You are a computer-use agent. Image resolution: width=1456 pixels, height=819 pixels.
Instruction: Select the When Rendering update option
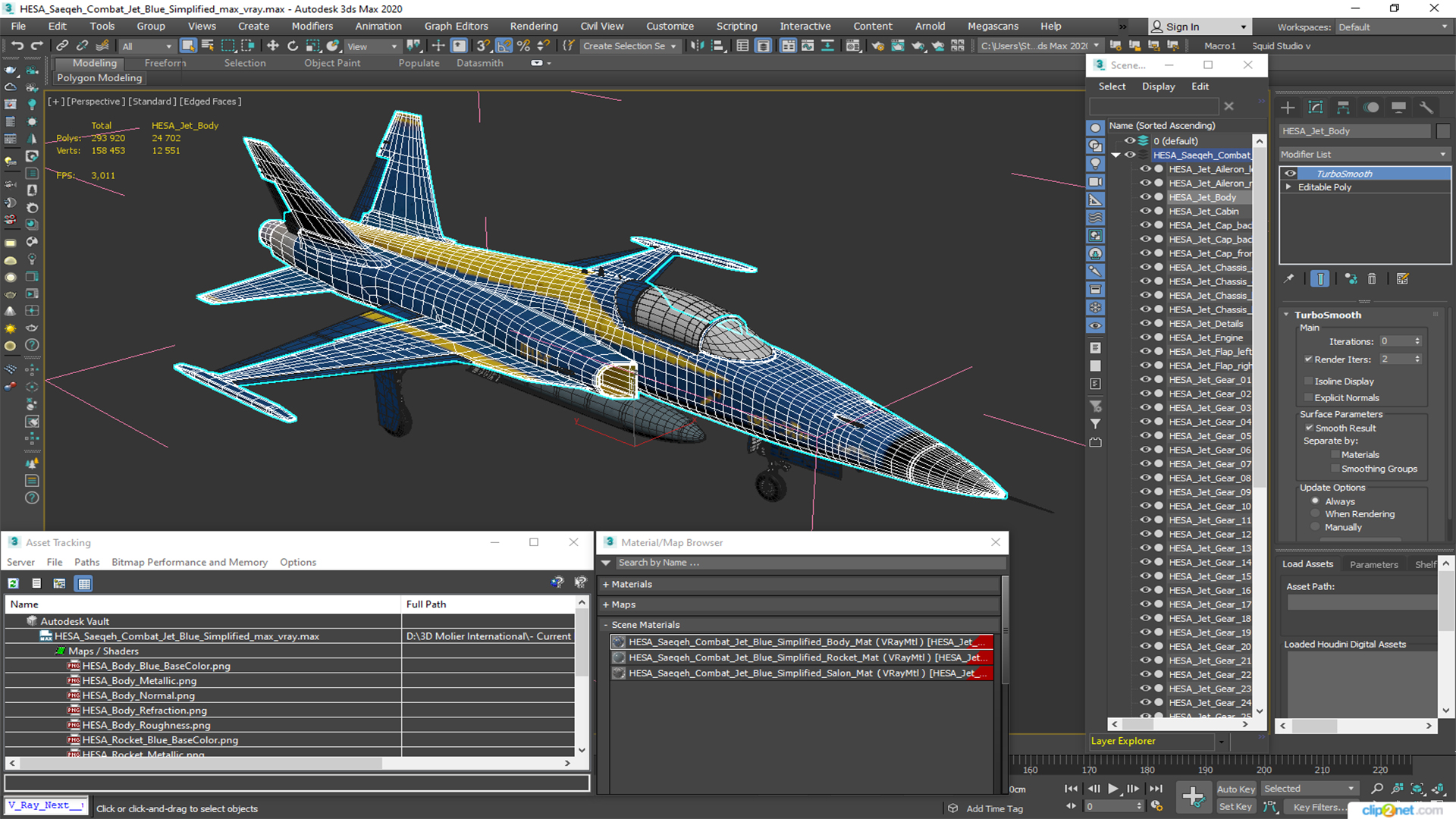coord(1316,514)
